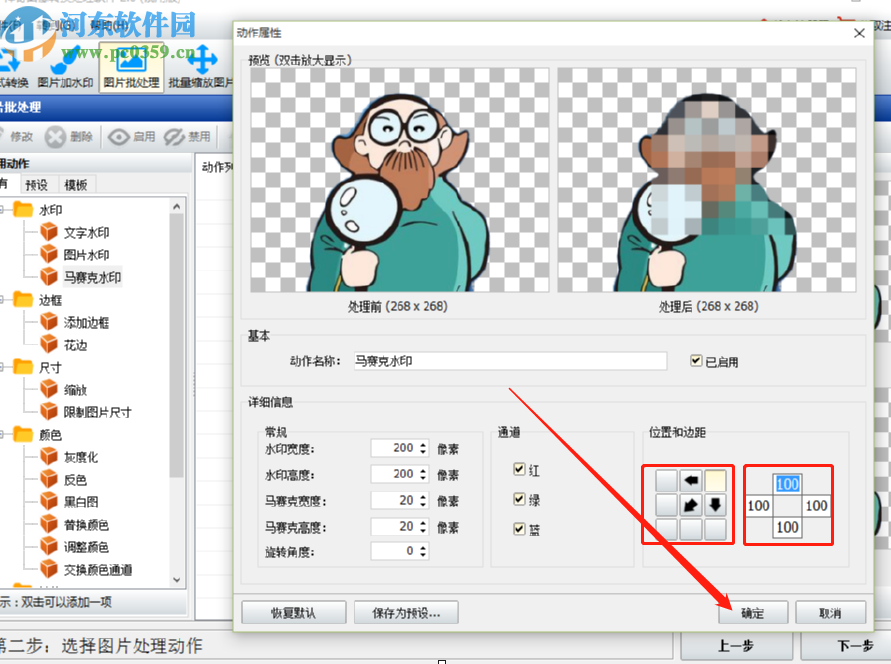
Task: Click the top margin field showing selected 100
Action: 788,484
